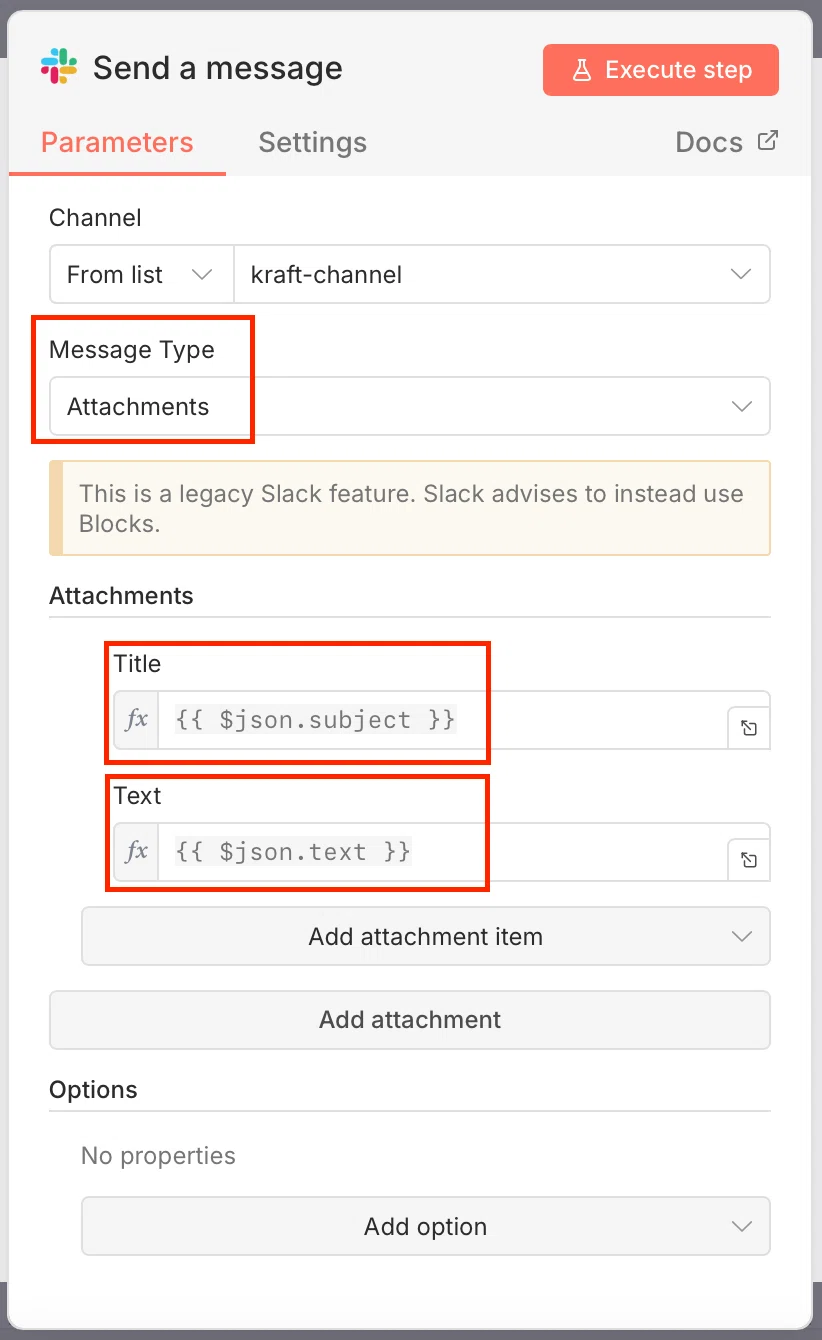Open the Message Type Attachments dropdown

coord(410,406)
